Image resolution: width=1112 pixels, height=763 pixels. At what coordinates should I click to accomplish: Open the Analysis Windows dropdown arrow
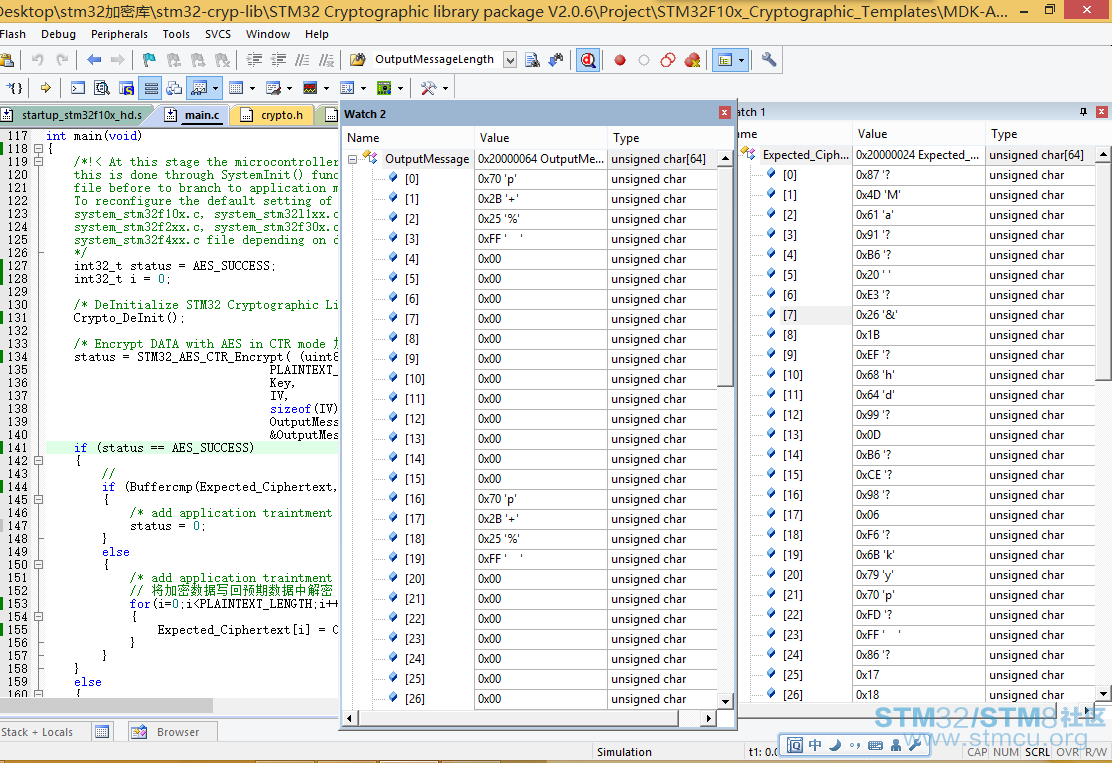coord(326,88)
